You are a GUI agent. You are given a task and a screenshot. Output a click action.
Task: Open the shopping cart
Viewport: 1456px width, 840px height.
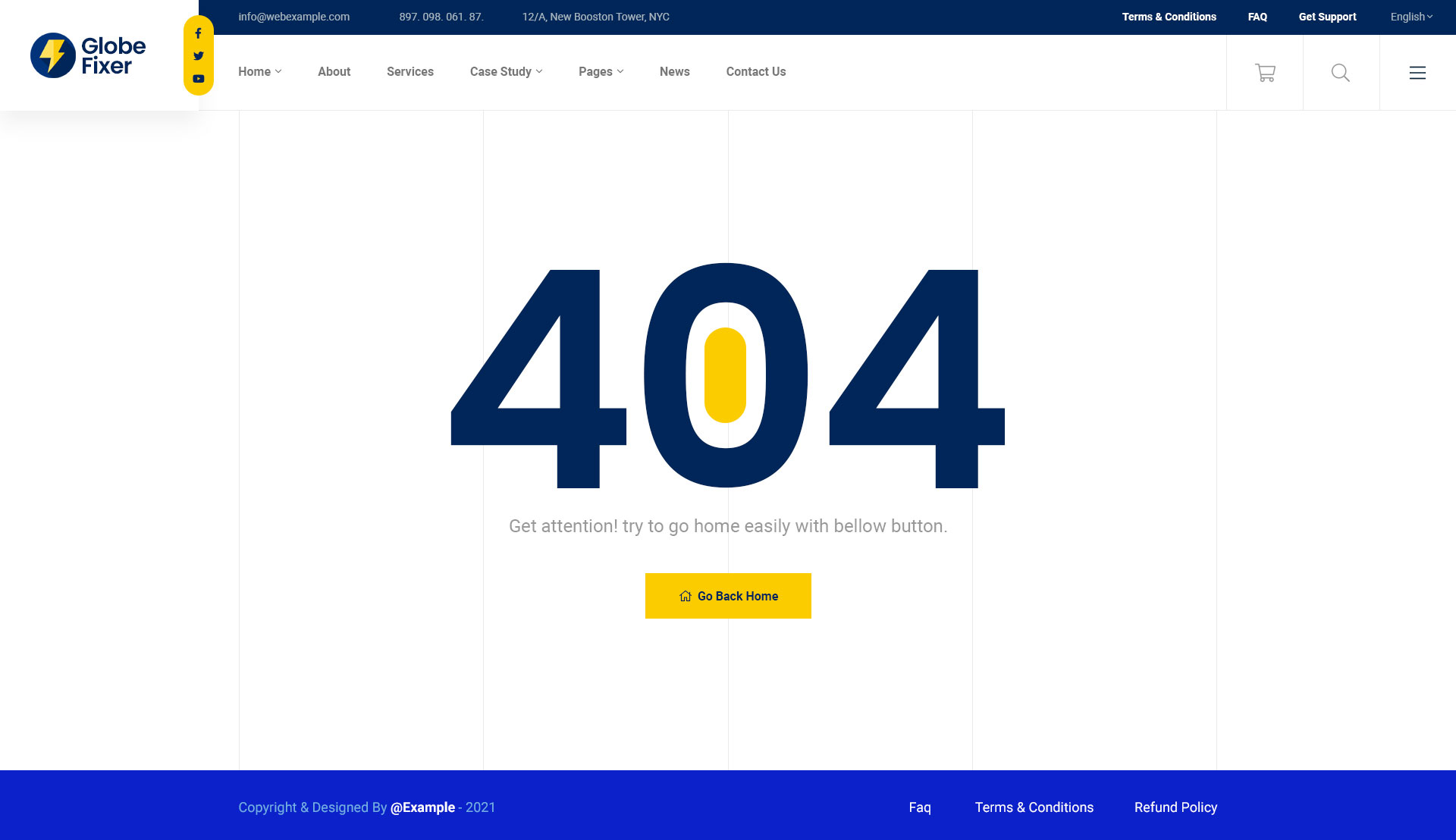(1265, 72)
